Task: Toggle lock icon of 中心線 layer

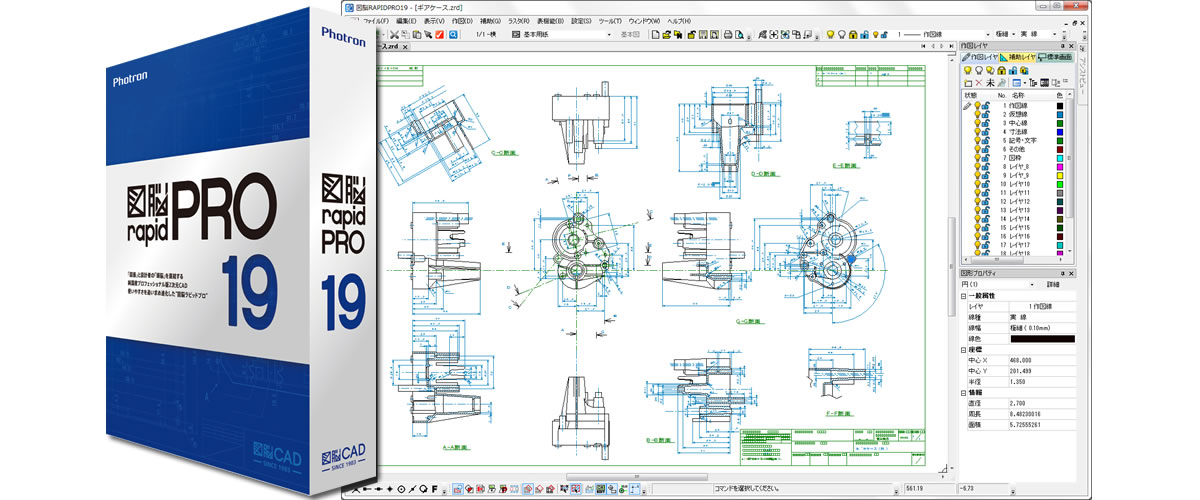Action: click(x=986, y=123)
